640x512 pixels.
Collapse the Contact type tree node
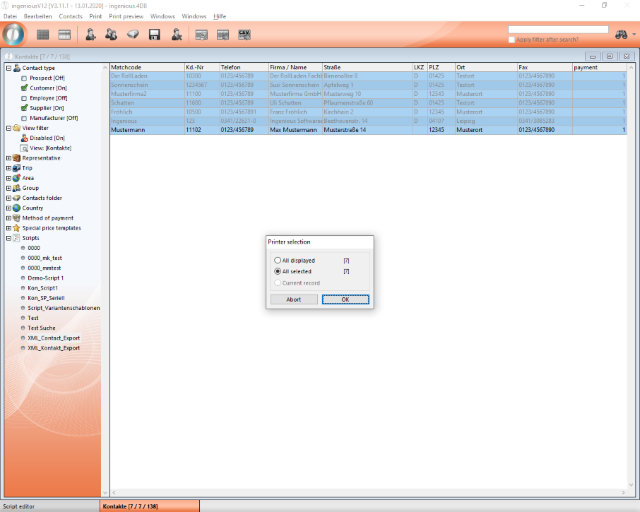point(9,68)
